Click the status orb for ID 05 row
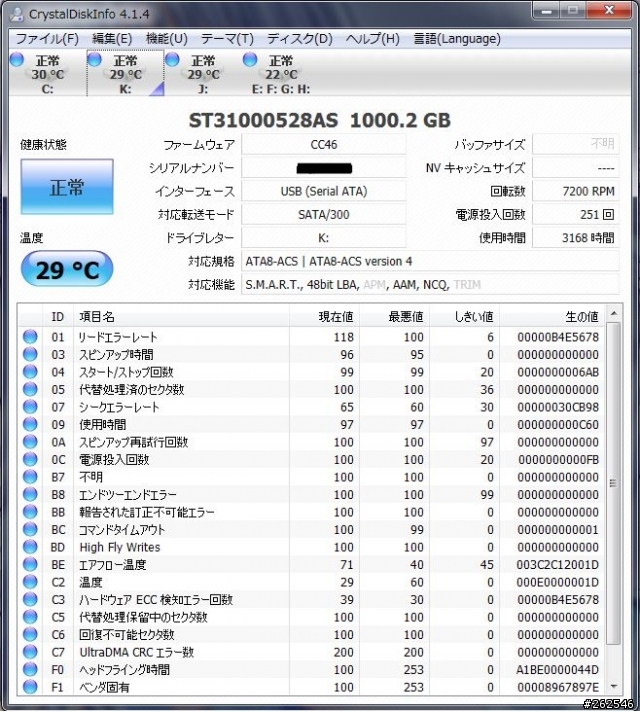640x712 pixels. coord(30,389)
